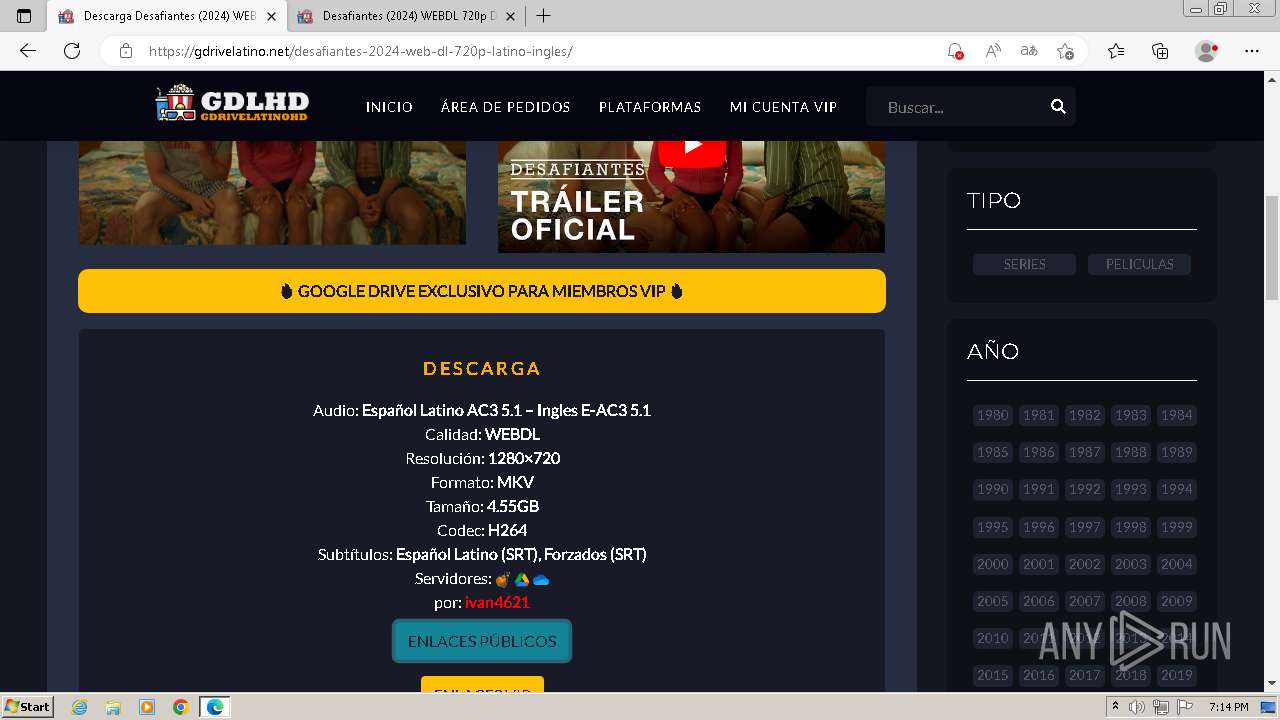Play the YouTube trailer video
This screenshot has width=1280, height=720.
point(691,148)
